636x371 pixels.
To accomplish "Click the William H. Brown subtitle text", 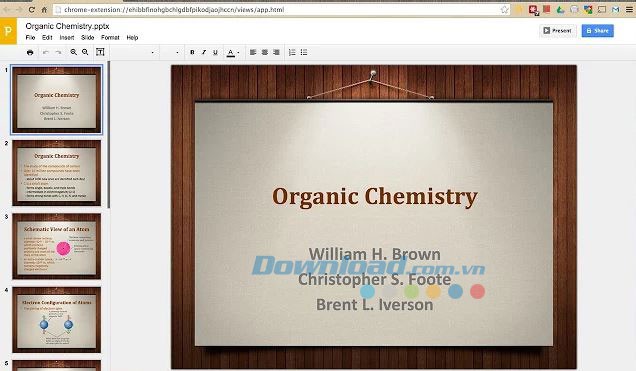I will (x=374, y=254).
